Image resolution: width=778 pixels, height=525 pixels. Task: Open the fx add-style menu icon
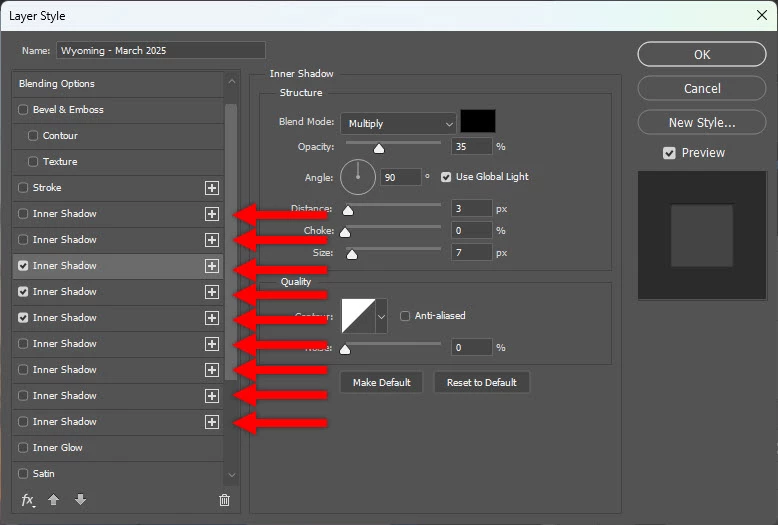tap(28, 500)
